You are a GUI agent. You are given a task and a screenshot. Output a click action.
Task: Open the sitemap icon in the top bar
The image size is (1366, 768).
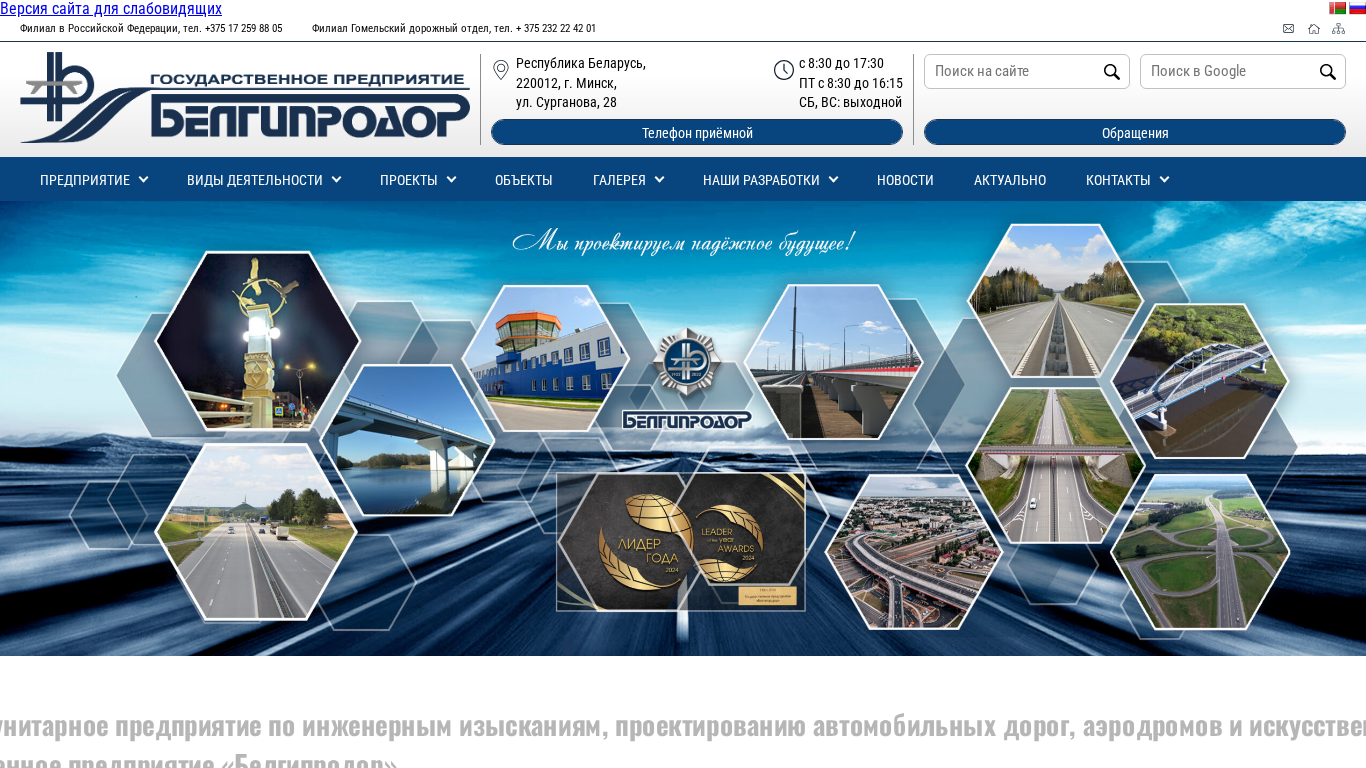[1338, 28]
